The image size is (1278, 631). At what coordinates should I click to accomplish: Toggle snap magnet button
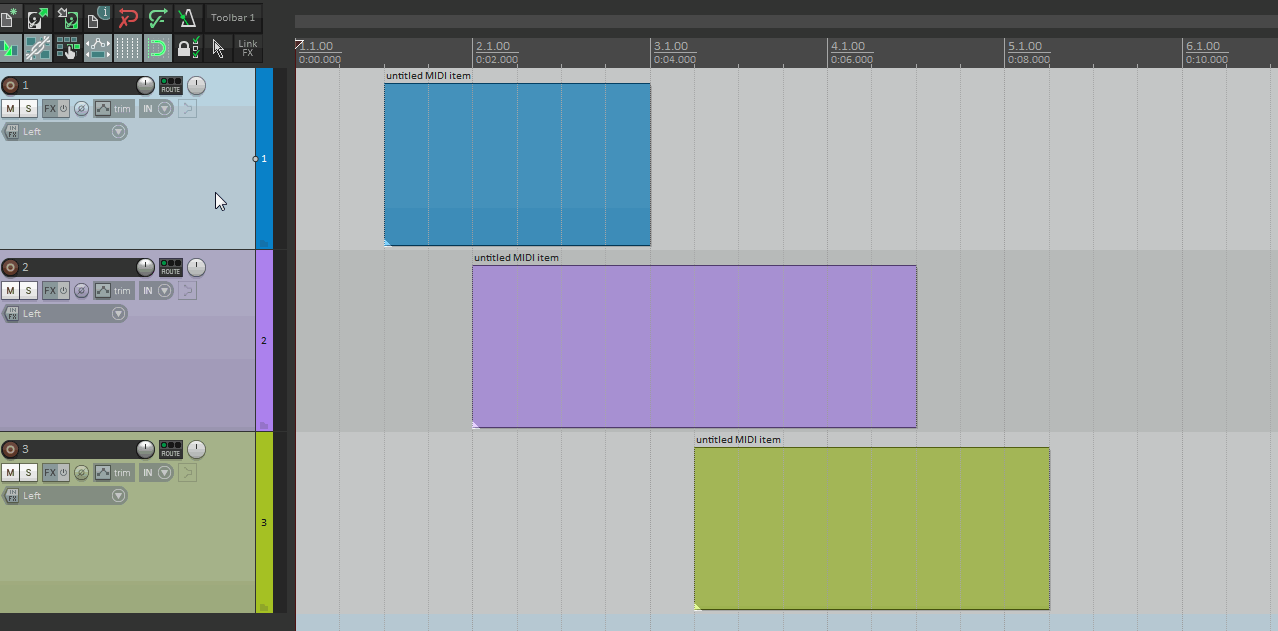(157, 48)
